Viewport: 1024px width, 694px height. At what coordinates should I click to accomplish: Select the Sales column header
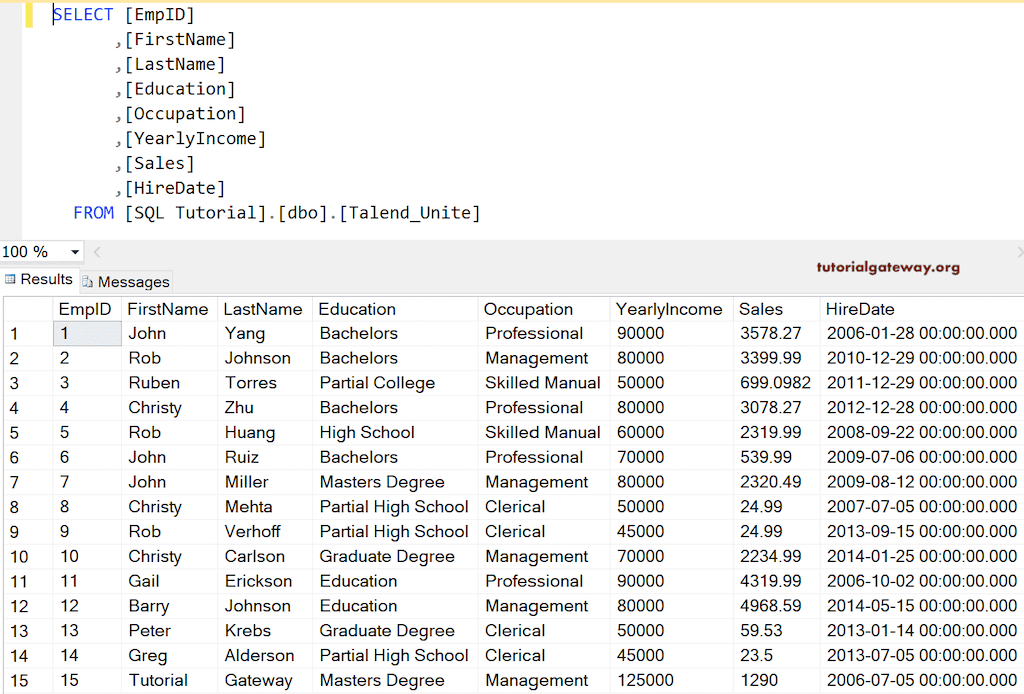762,309
